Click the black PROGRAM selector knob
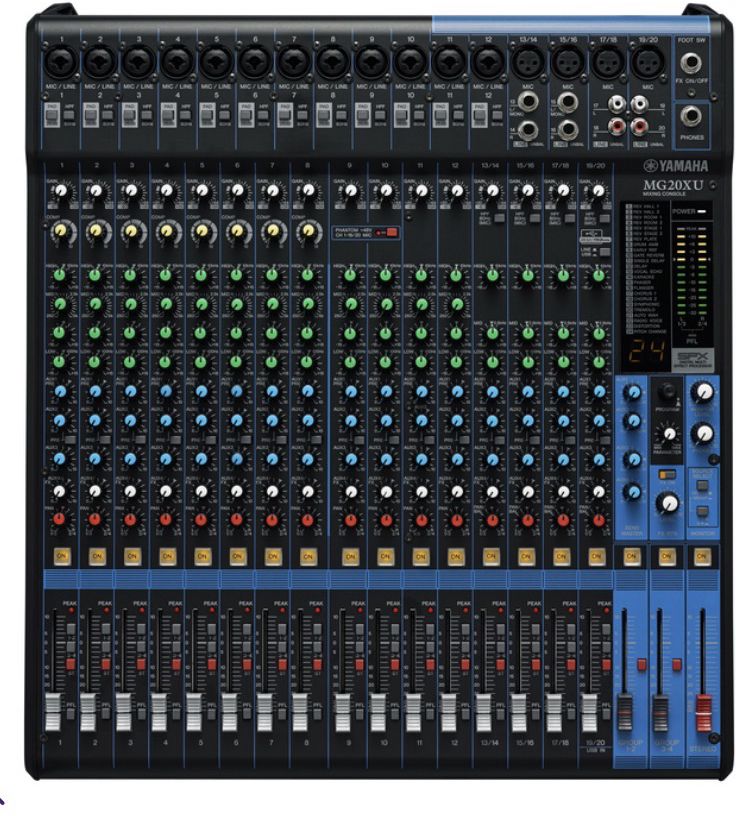The height and width of the screenshot is (816, 736). pyautogui.click(x=667, y=392)
